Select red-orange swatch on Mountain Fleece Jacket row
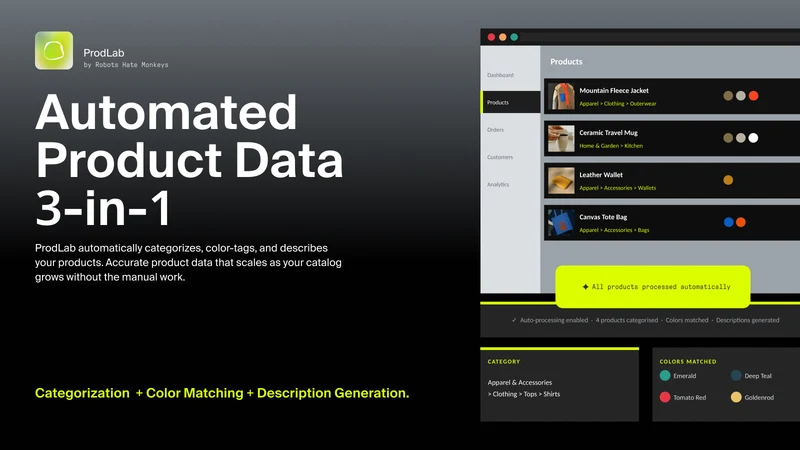This screenshot has width=800, height=450. point(753,95)
